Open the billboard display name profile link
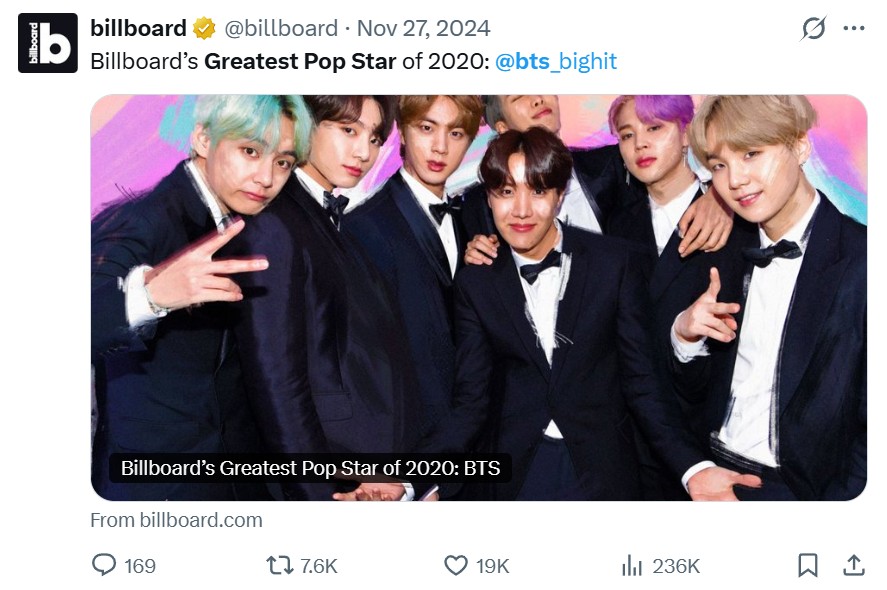The height and width of the screenshot is (590, 887). tap(138, 28)
